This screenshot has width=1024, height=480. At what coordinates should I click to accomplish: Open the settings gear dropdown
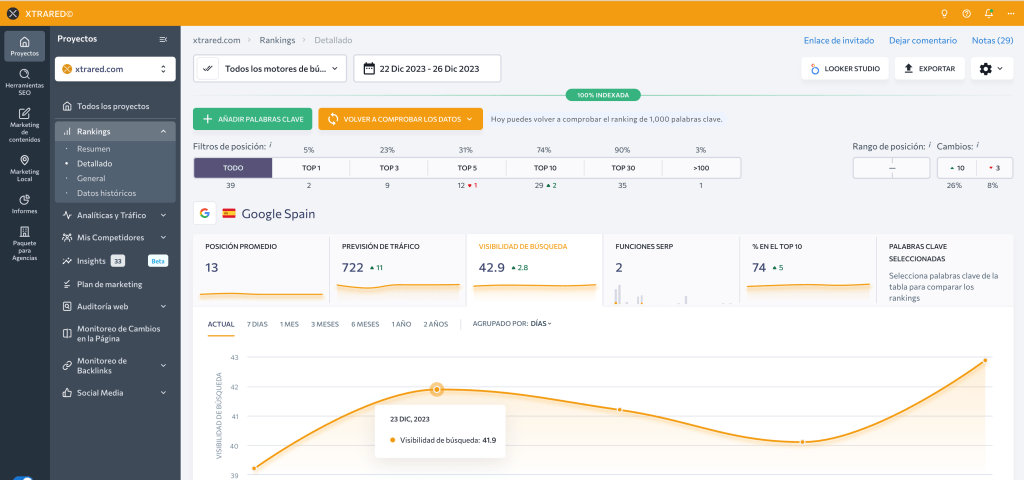[x=992, y=68]
